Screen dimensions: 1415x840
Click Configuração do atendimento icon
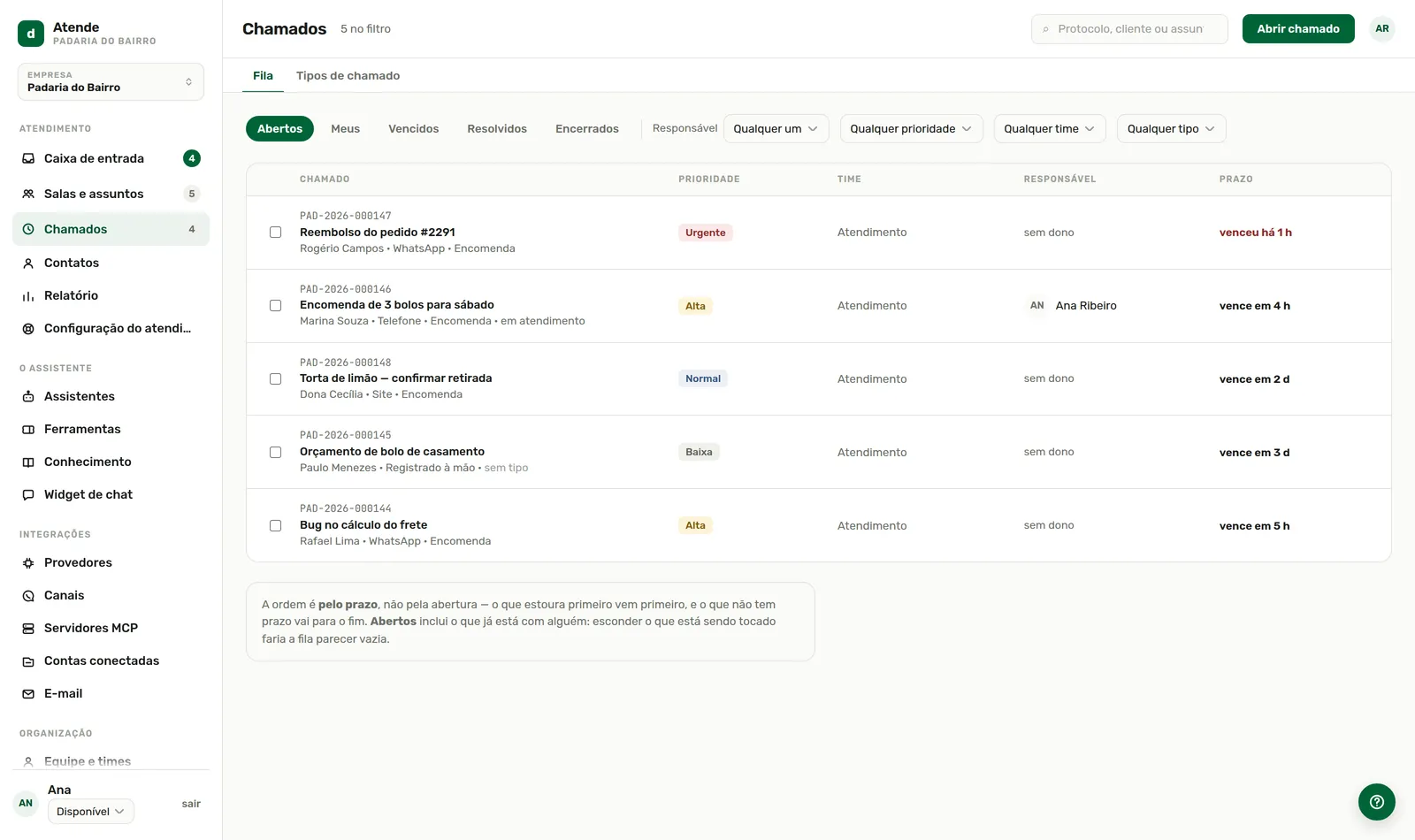(x=28, y=329)
